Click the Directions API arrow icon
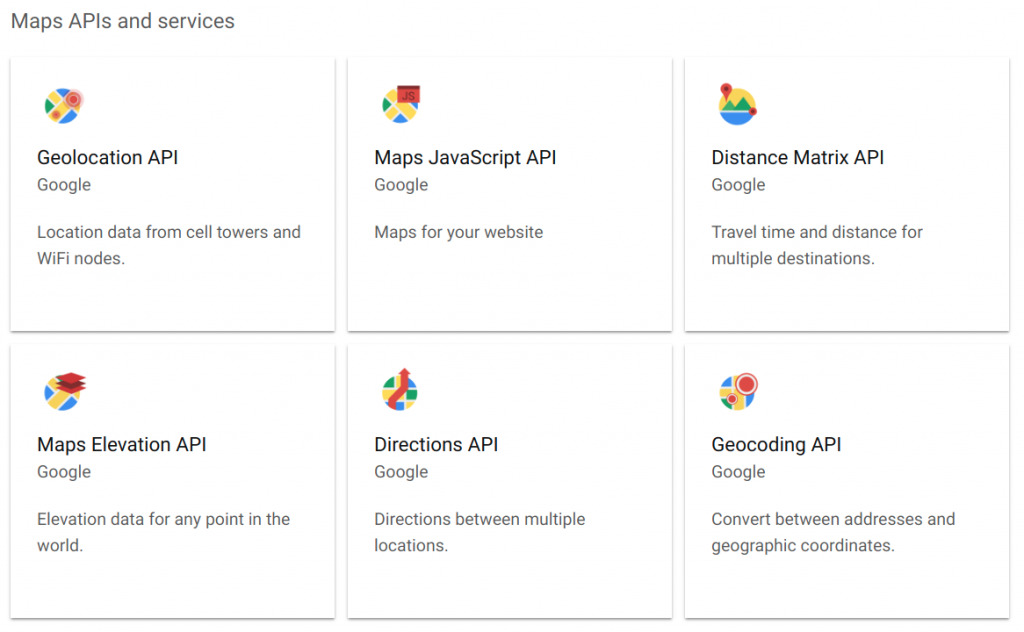The width and height of the screenshot is (1024, 632). [x=400, y=391]
